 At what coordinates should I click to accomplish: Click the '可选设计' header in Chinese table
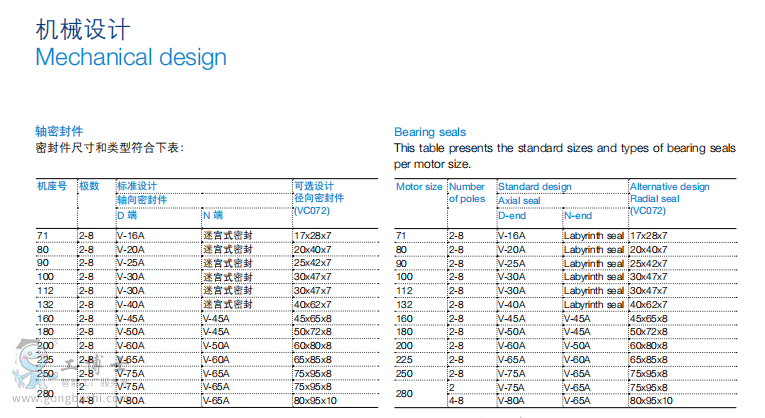313,186
